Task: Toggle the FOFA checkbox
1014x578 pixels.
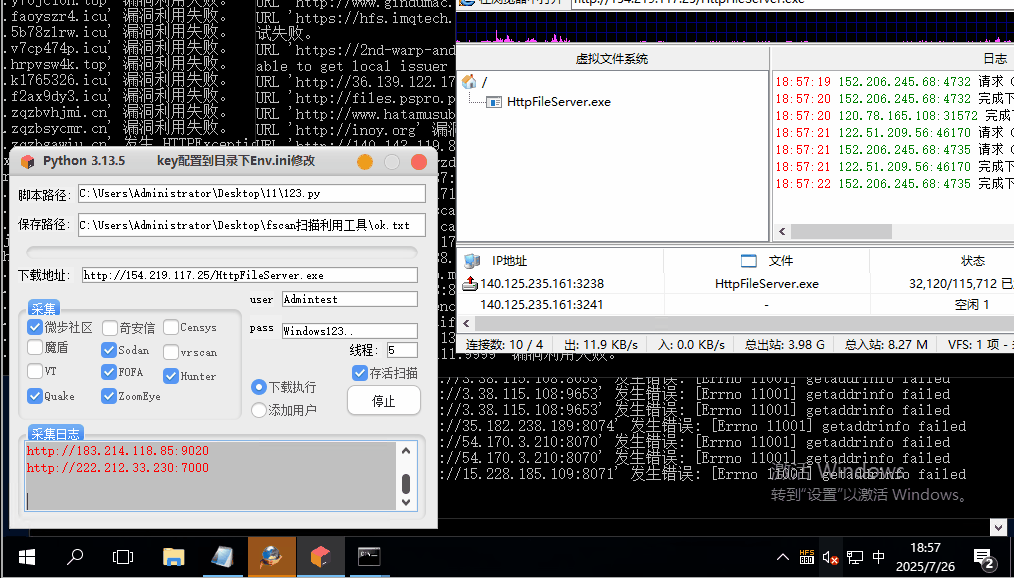Action: (x=109, y=372)
